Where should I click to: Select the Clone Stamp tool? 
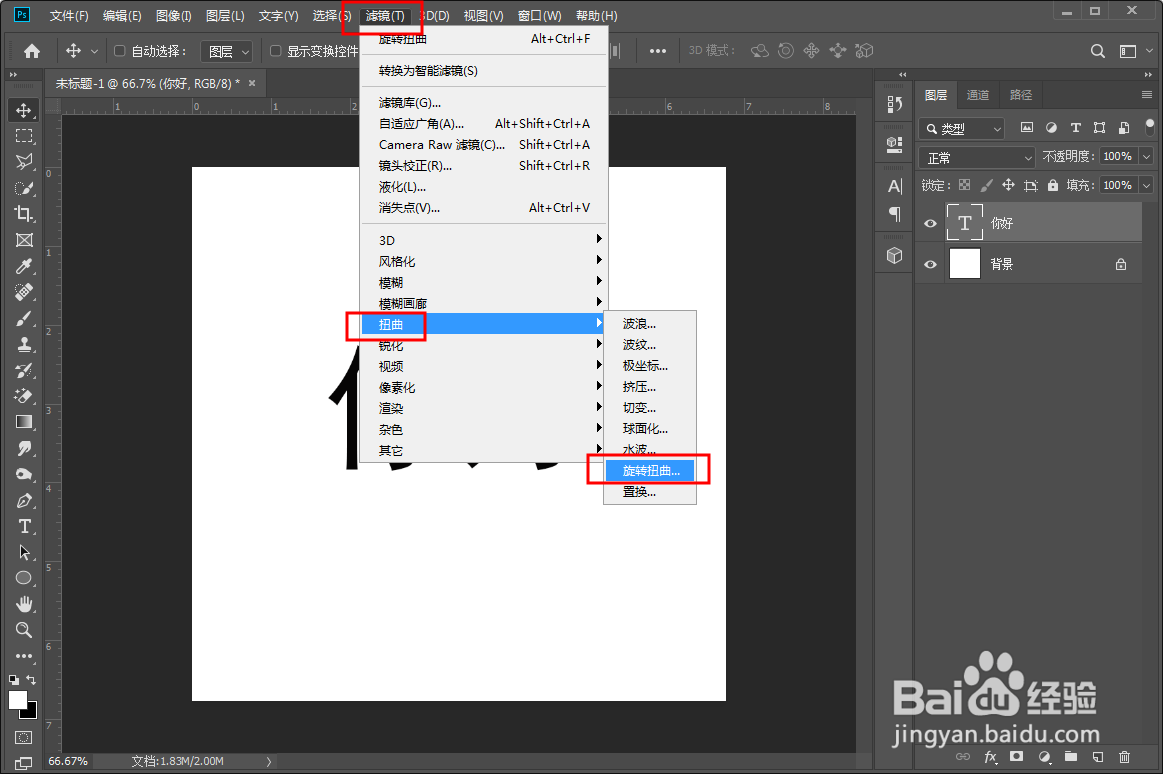tap(24, 344)
